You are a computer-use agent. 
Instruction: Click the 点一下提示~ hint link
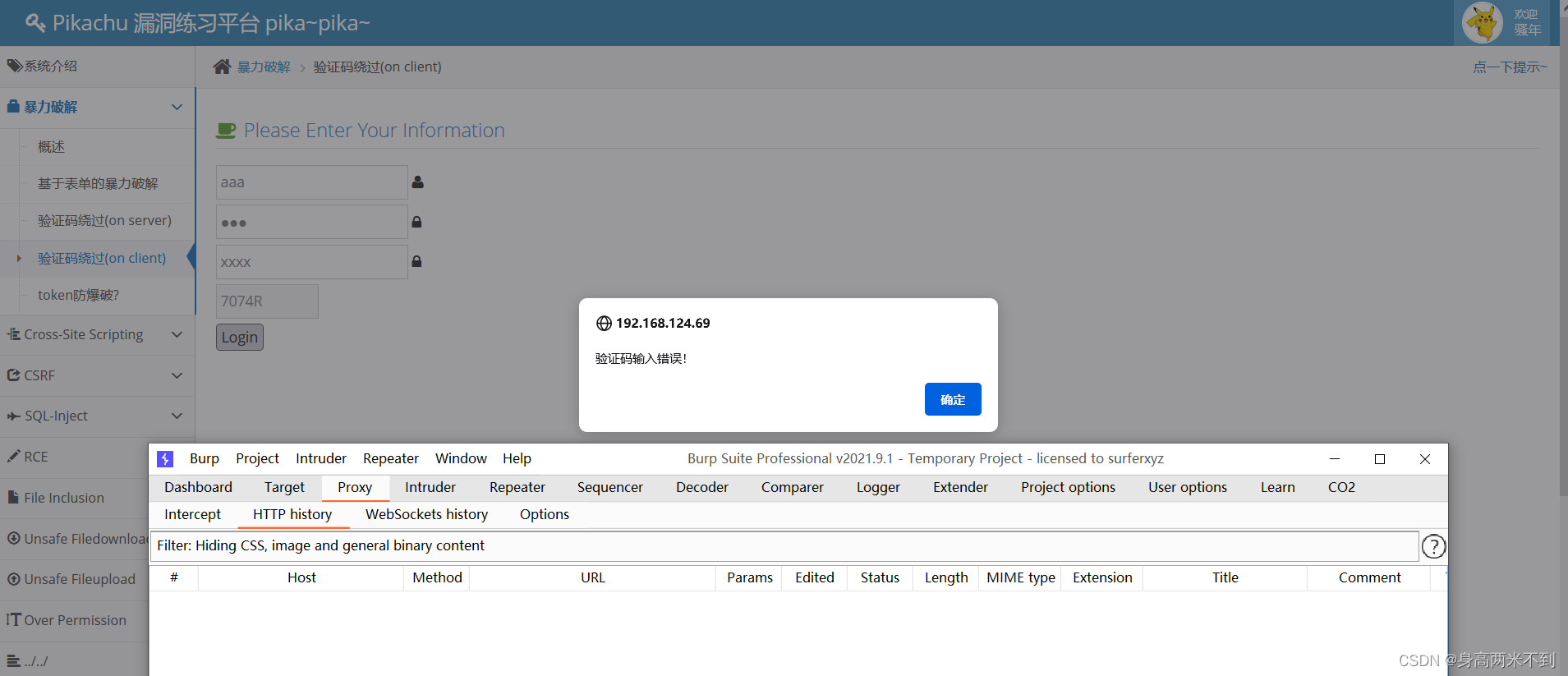(x=1510, y=67)
